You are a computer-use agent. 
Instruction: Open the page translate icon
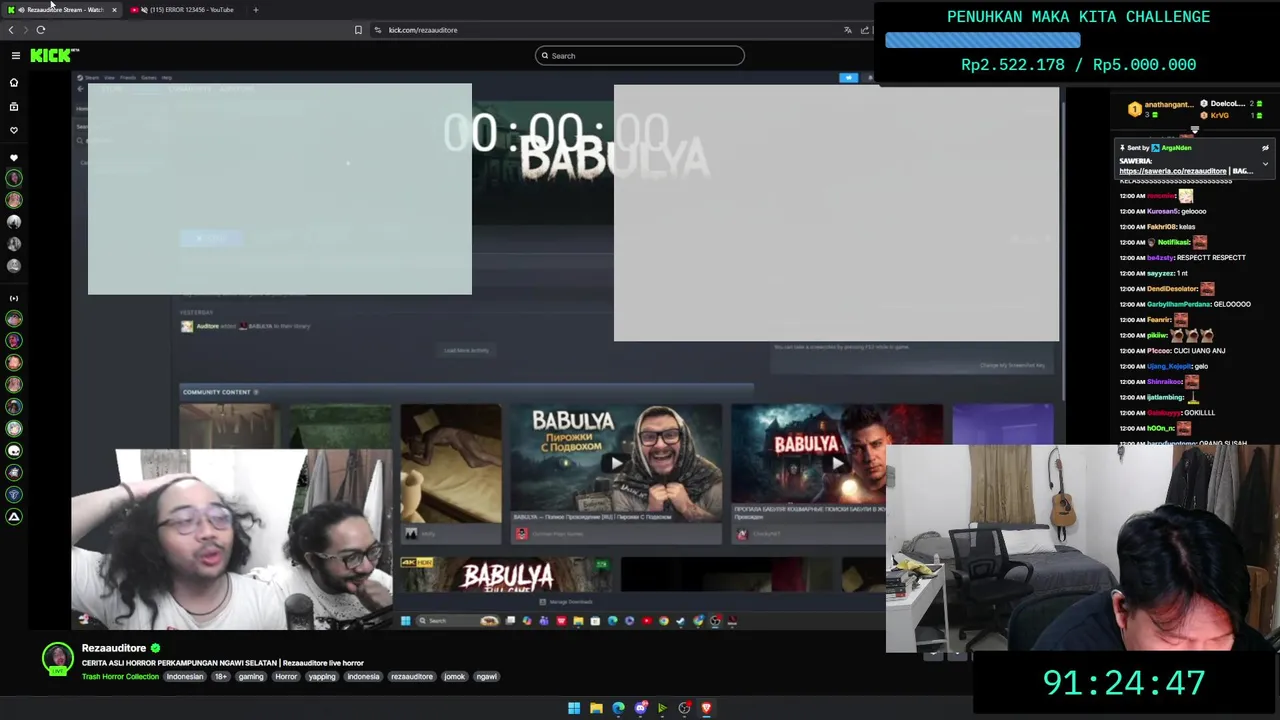[848, 30]
